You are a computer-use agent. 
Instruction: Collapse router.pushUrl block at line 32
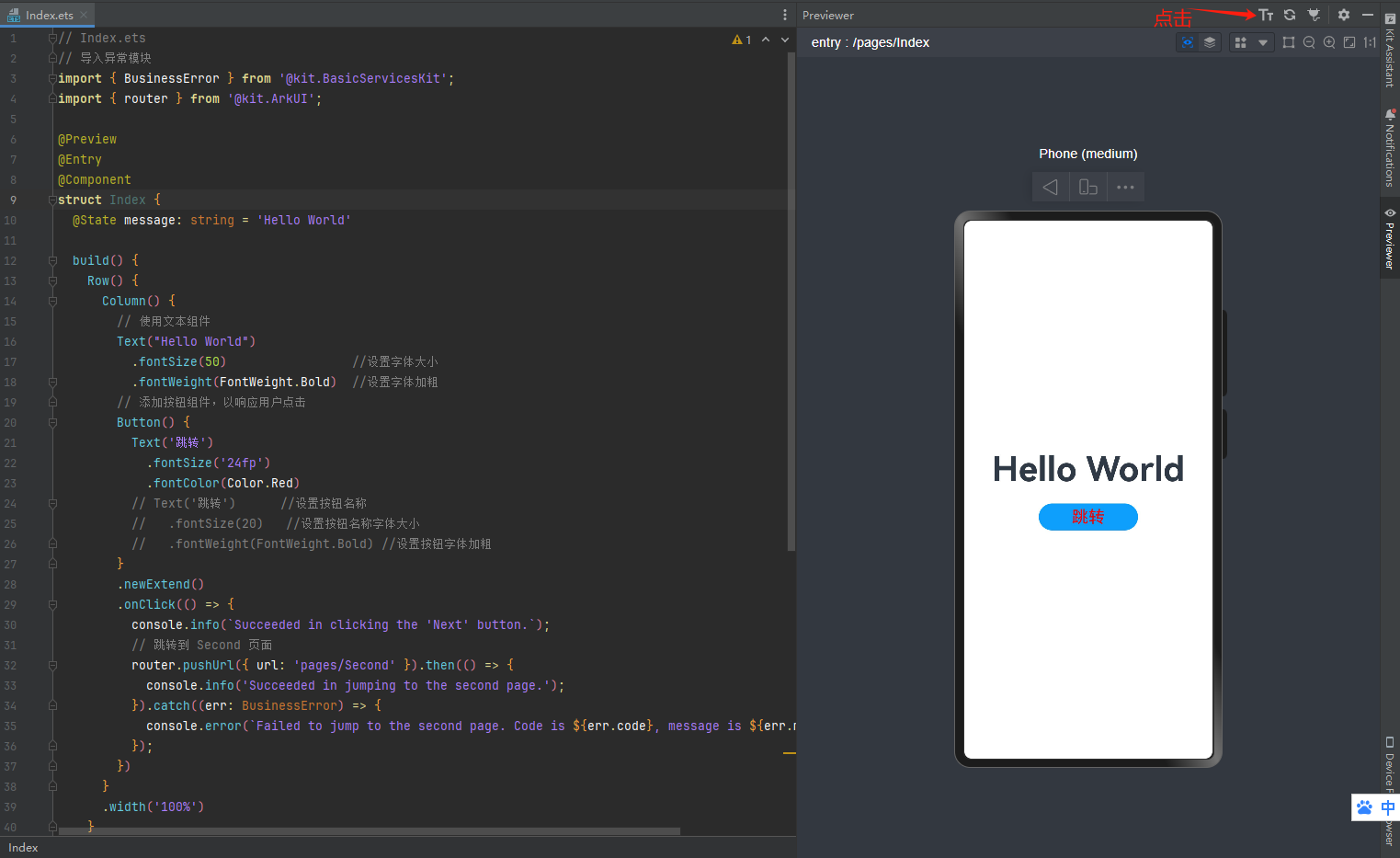tap(52, 665)
